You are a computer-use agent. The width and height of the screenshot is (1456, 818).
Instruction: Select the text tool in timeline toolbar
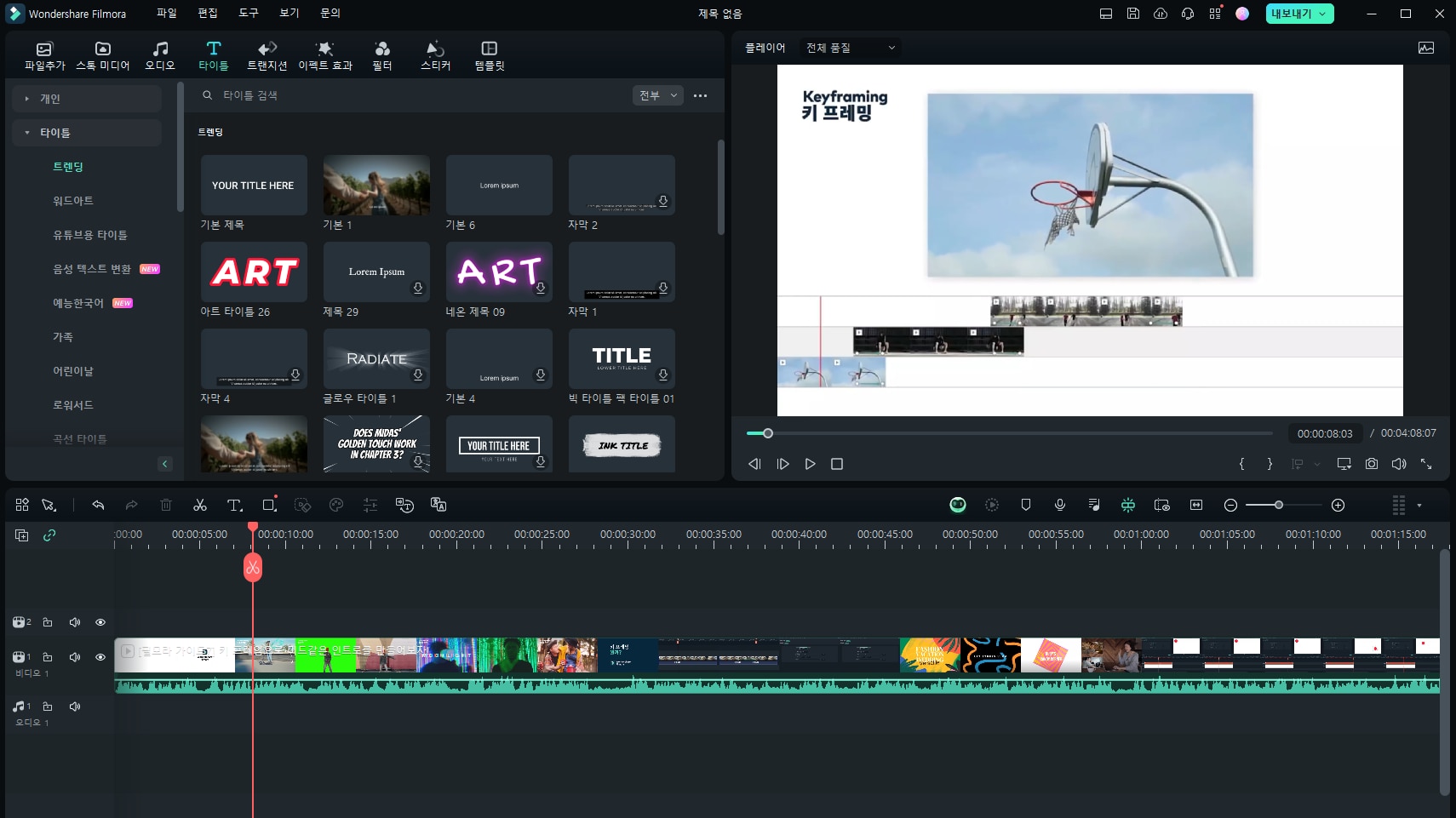[234, 505]
